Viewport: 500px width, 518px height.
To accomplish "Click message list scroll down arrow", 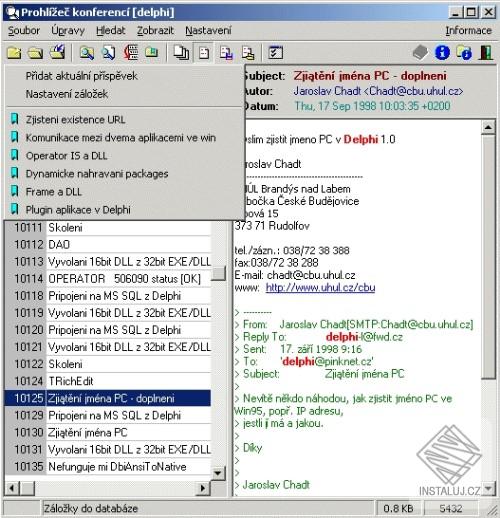I will [x=219, y=473].
